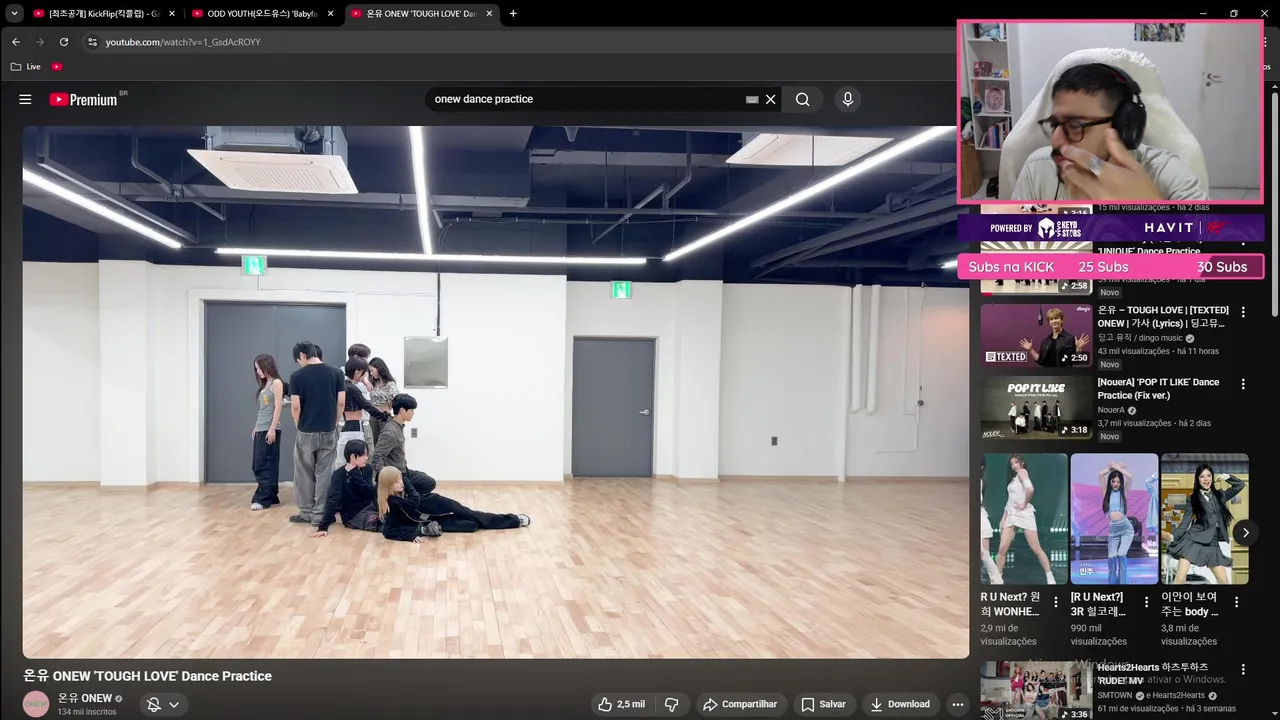The image size is (1280, 720).
Task: Click the 134 mil inscritos subscriber count
Action: pyautogui.click(x=87, y=712)
